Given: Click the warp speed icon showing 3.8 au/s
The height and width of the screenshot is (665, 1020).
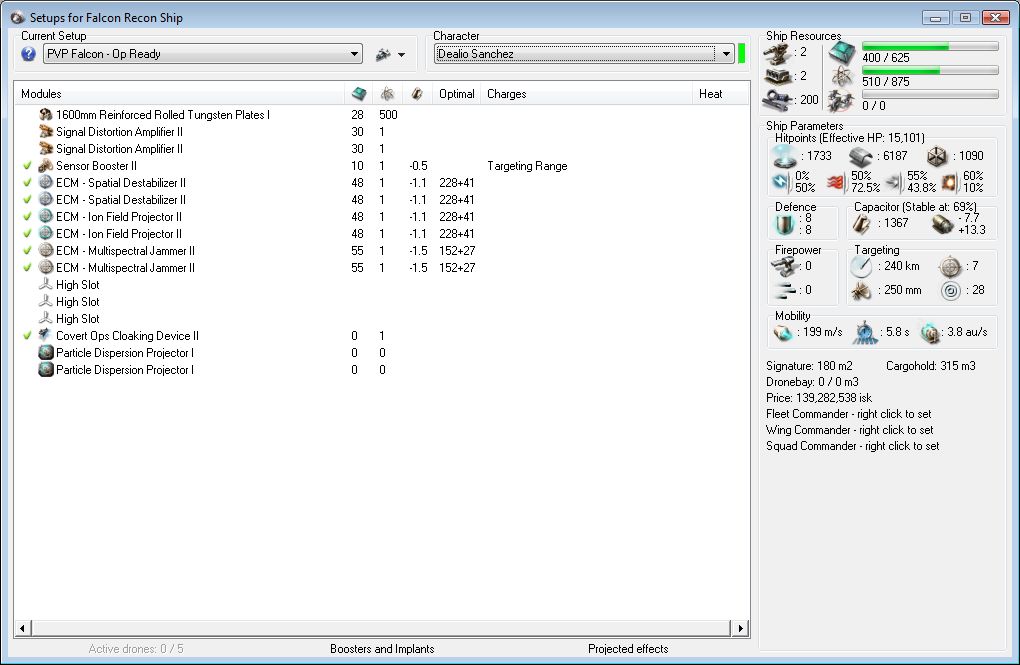Looking at the screenshot, I should [932, 332].
